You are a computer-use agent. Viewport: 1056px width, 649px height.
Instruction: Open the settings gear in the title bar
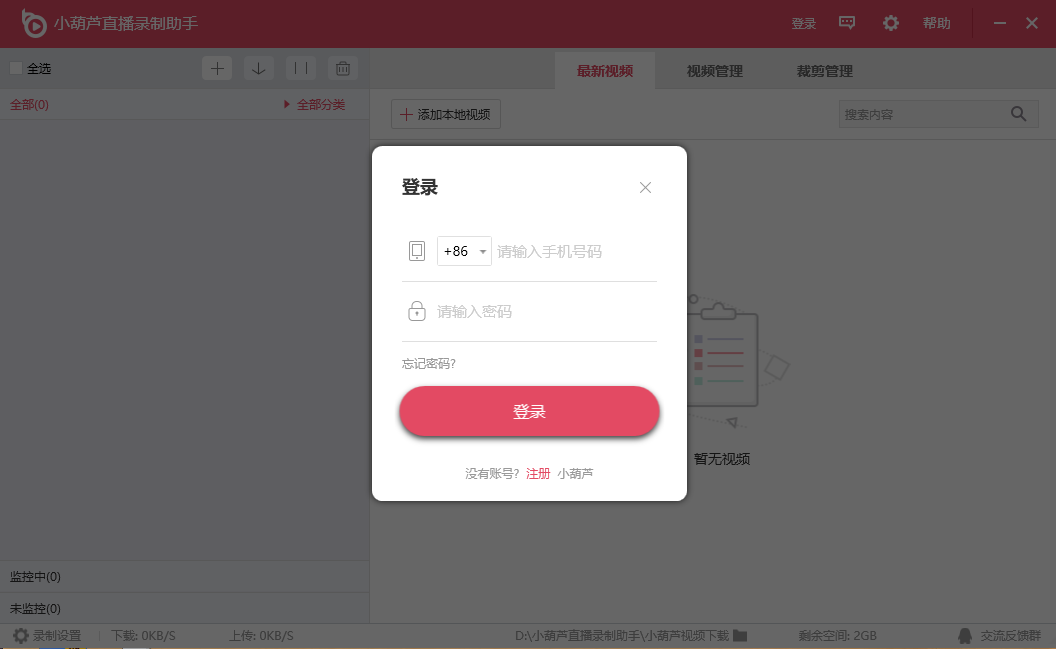pyautogui.click(x=890, y=23)
